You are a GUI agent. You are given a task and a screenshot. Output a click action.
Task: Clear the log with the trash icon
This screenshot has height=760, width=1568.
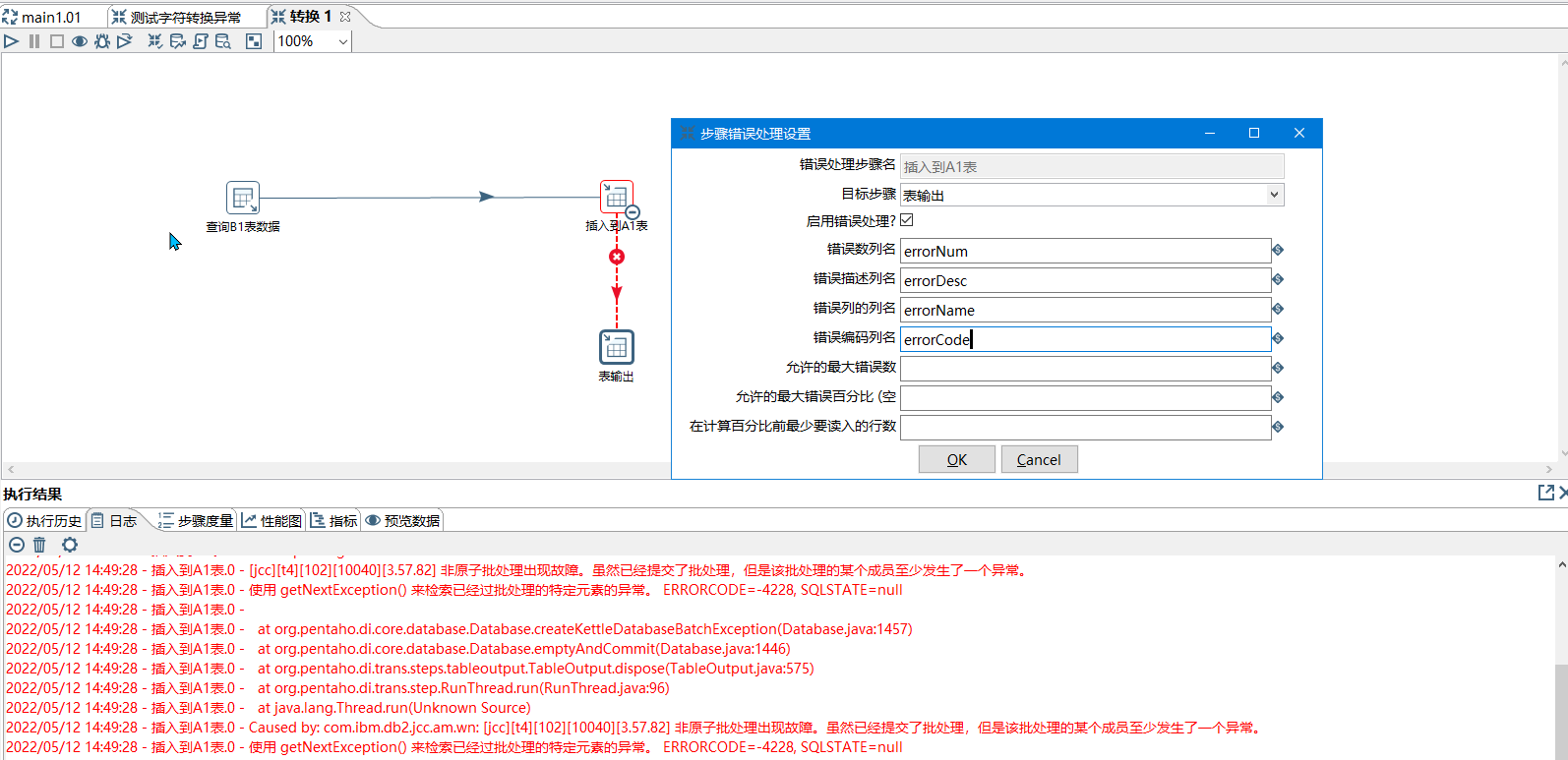[x=39, y=545]
